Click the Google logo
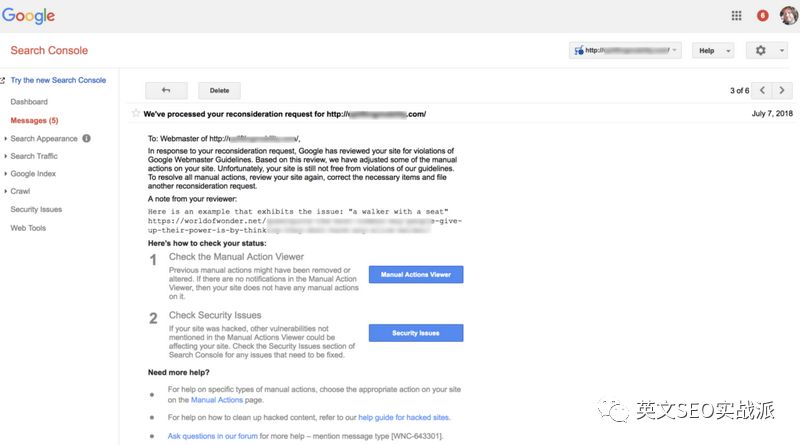This screenshot has width=800, height=445. 29,16
